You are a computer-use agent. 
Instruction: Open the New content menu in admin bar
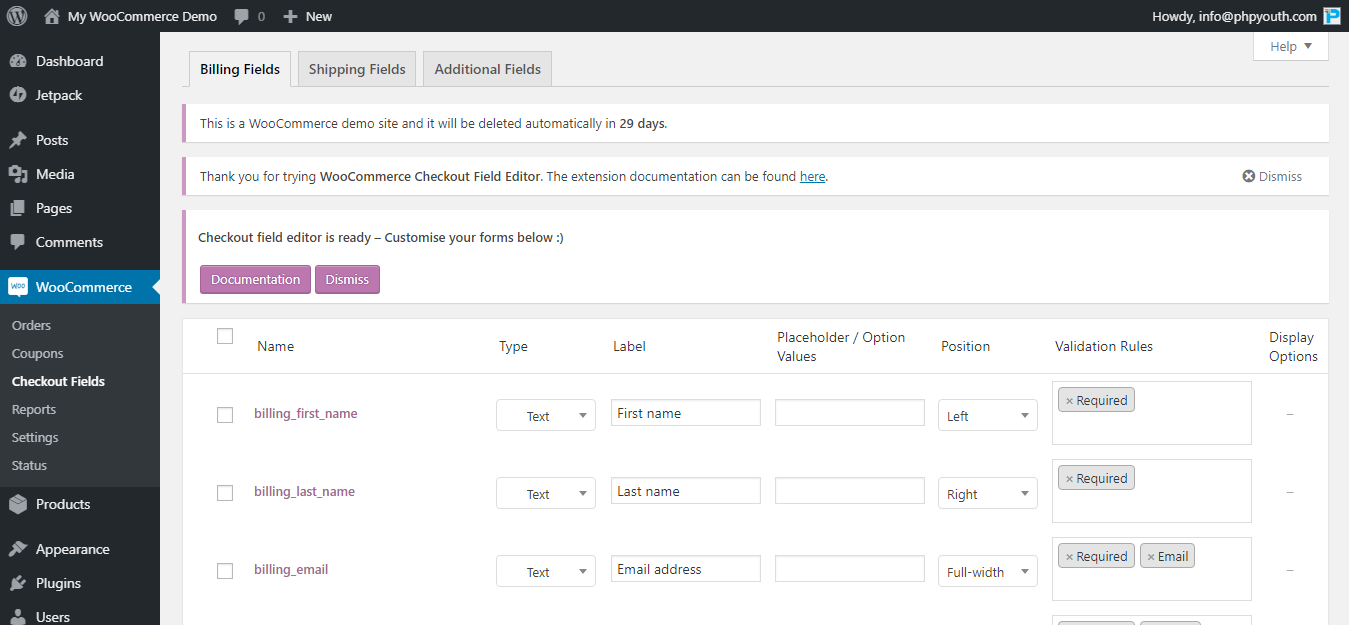[306, 15]
